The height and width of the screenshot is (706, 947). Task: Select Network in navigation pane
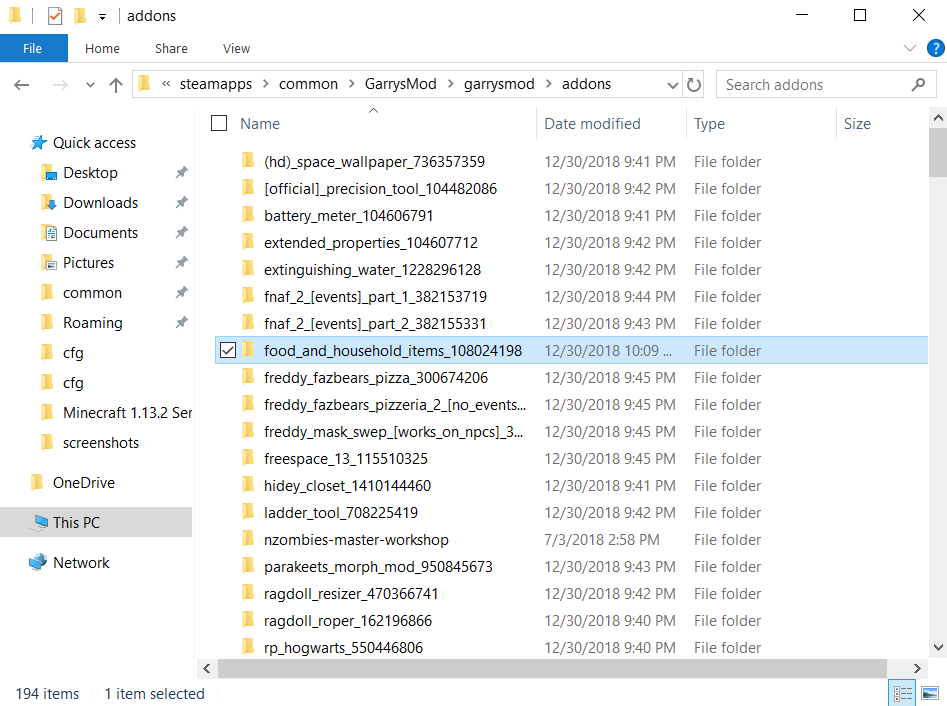(81, 562)
